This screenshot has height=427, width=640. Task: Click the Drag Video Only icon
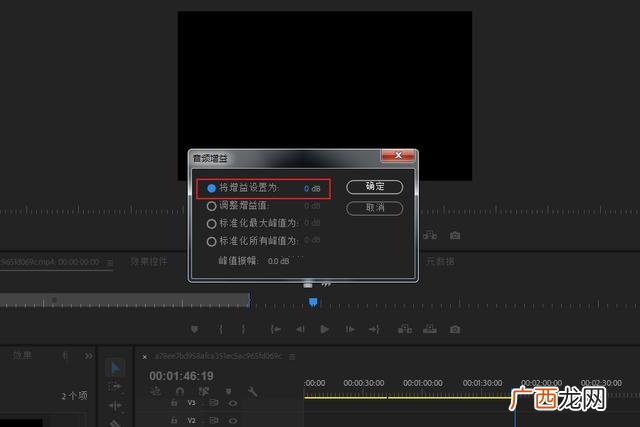tap(308, 284)
